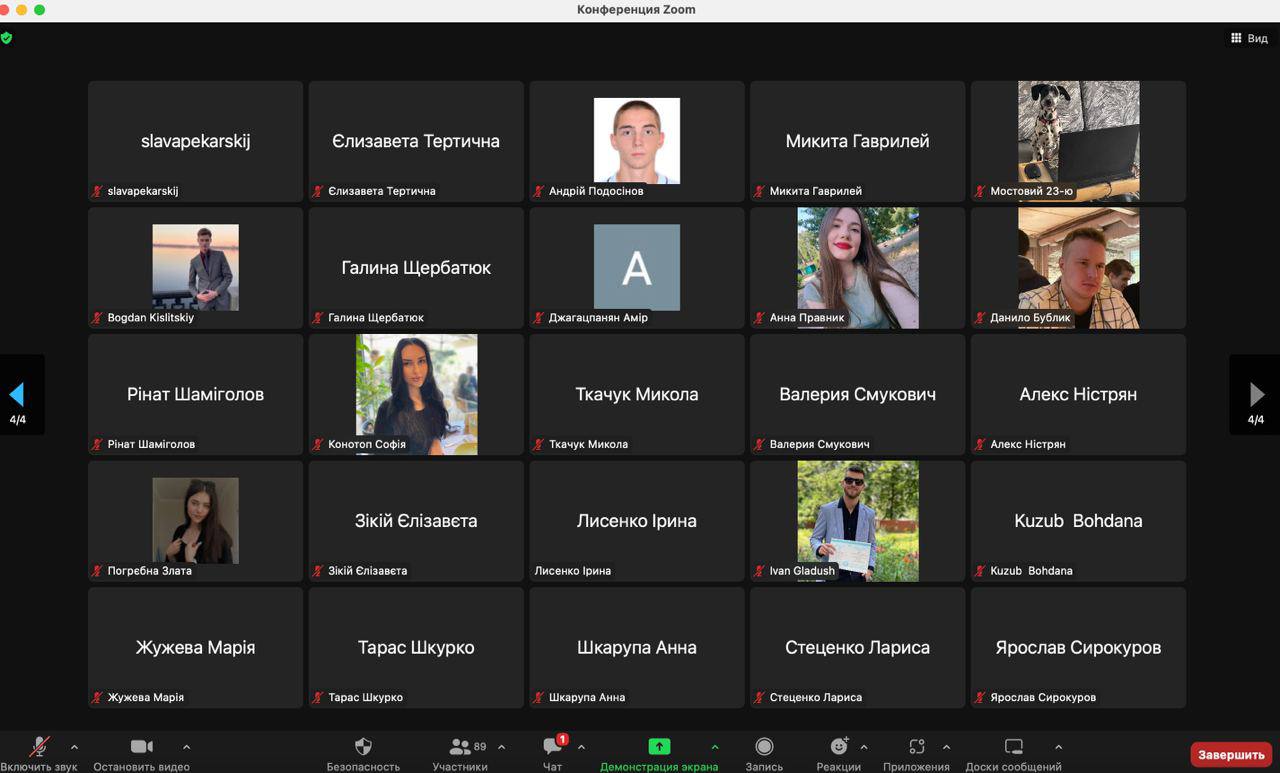1280x773 pixels.
Task: Open the Whiteboards icon
Action: 1013,746
